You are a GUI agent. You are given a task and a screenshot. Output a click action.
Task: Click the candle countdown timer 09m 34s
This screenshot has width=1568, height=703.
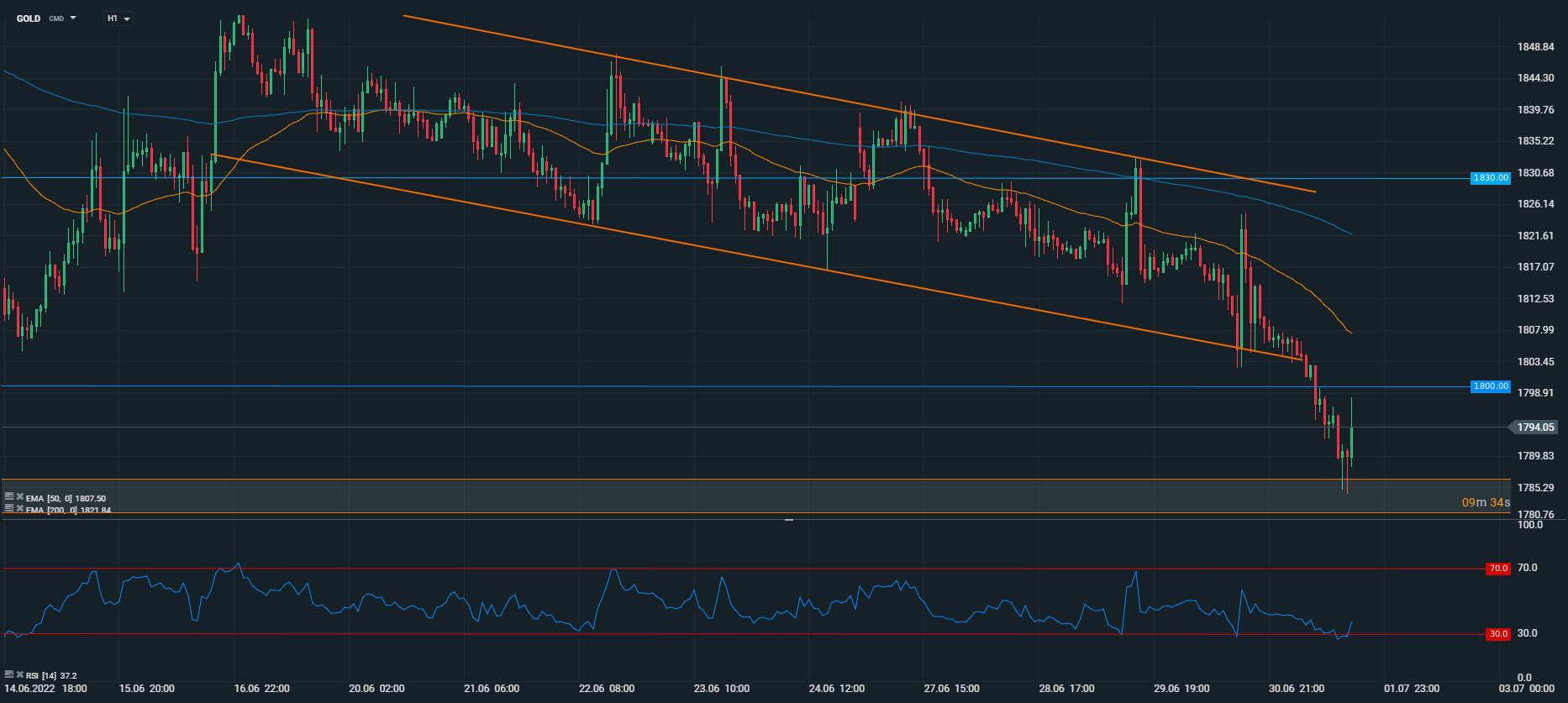(x=1486, y=502)
